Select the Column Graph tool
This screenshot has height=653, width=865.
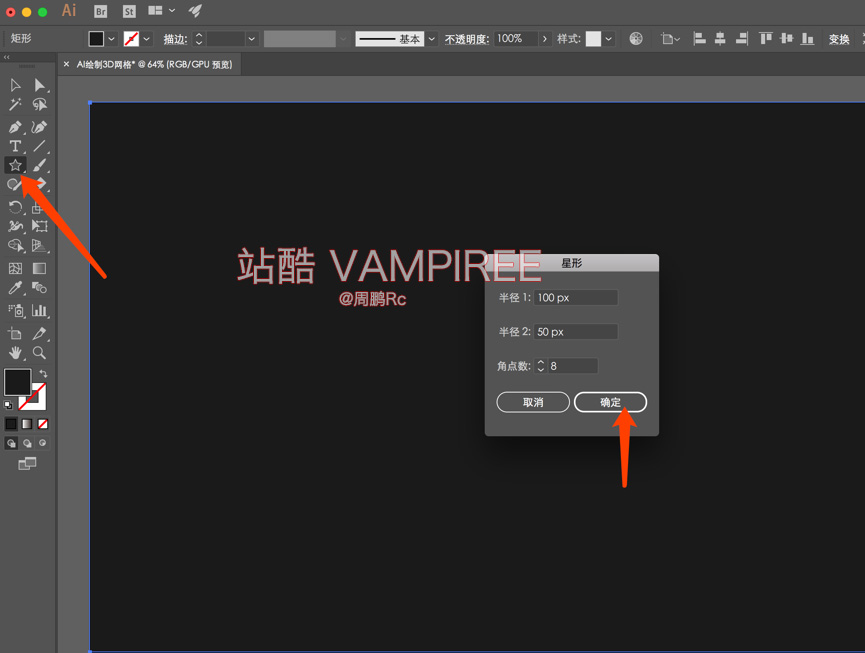click(39, 311)
